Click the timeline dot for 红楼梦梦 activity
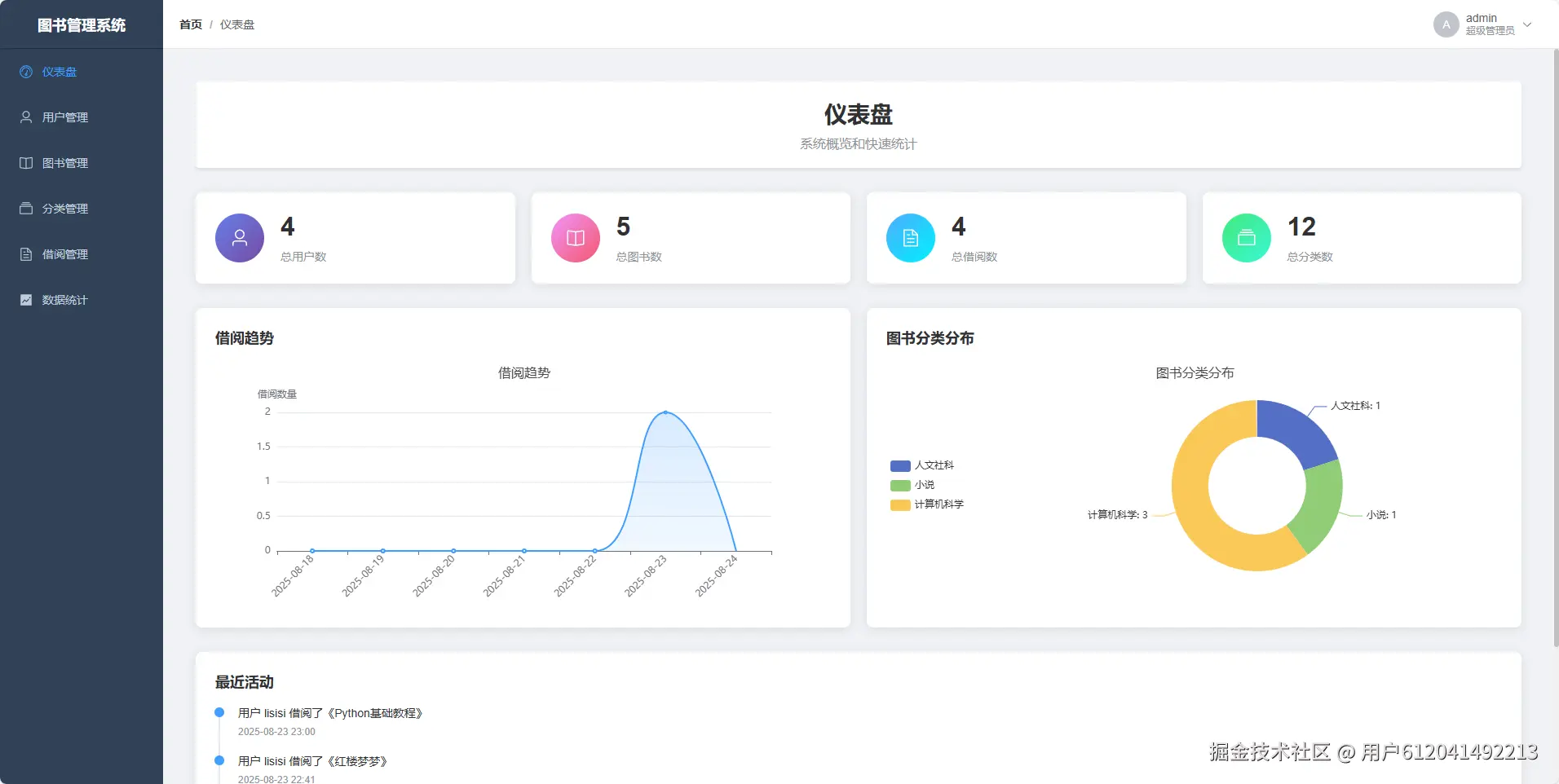The image size is (1559, 784). [219, 760]
